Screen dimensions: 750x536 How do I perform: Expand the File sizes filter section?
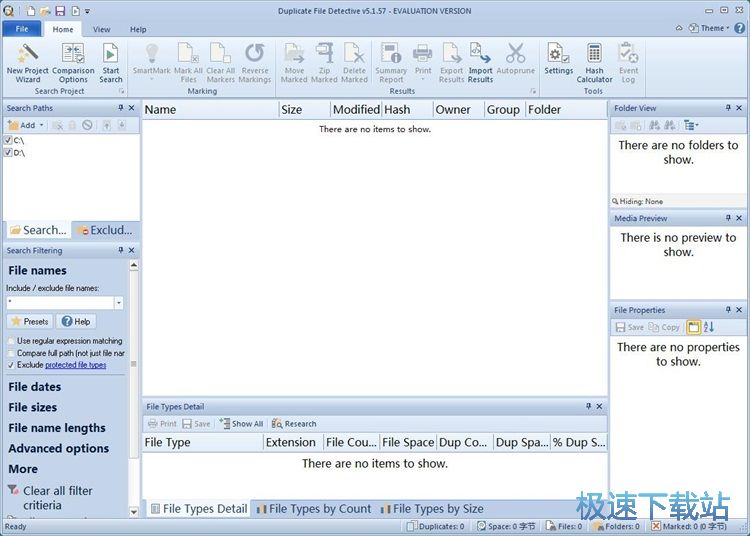tap(33, 407)
